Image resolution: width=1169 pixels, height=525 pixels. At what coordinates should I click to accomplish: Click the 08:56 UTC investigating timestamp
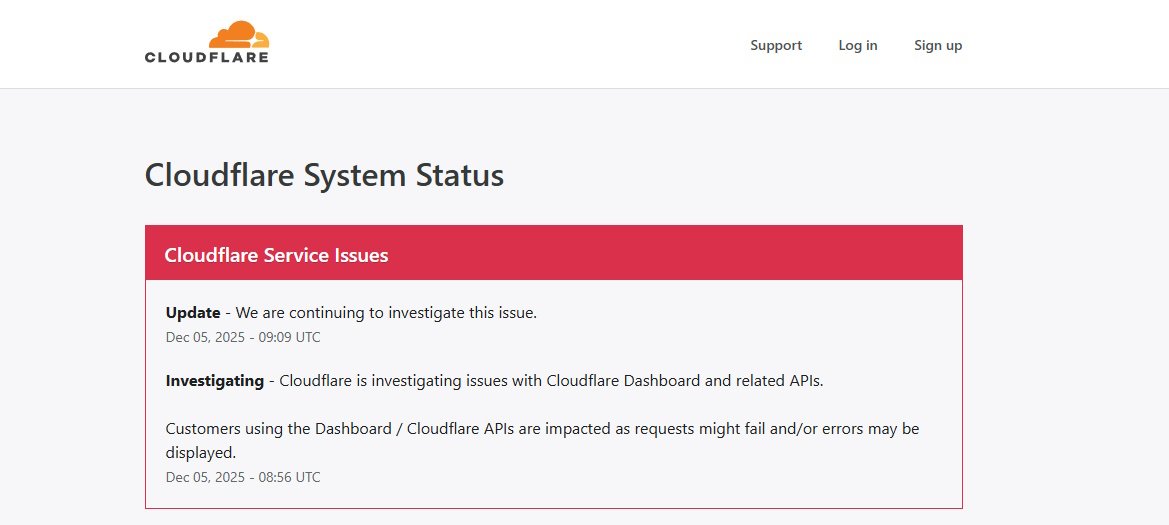(290, 477)
